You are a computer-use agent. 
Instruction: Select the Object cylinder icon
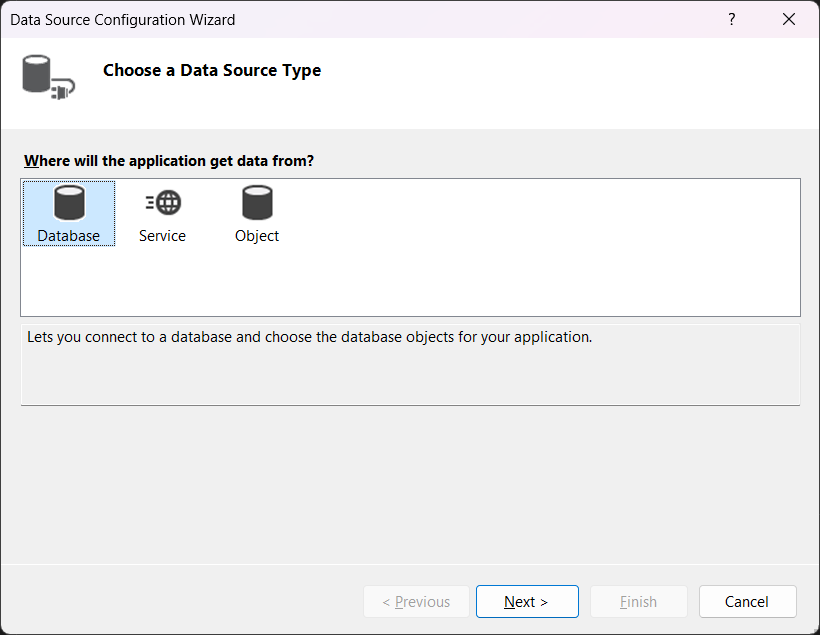pyautogui.click(x=257, y=203)
